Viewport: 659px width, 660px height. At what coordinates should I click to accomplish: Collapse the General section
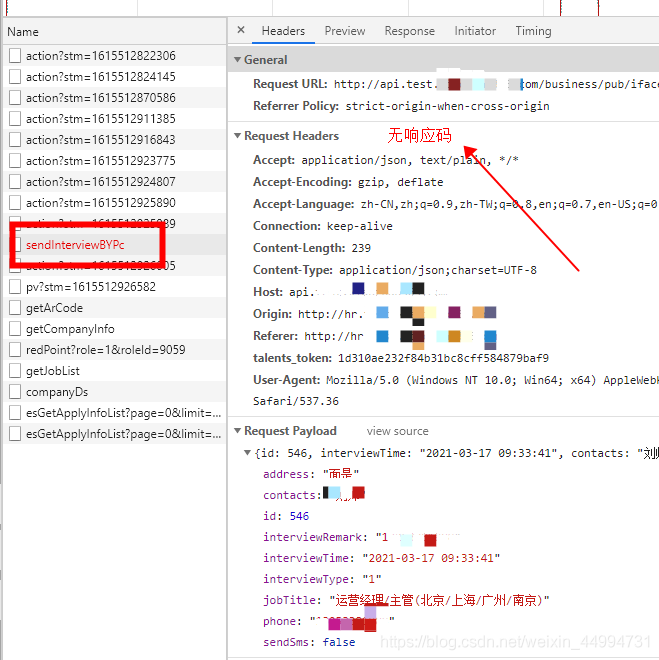(237, 60)
